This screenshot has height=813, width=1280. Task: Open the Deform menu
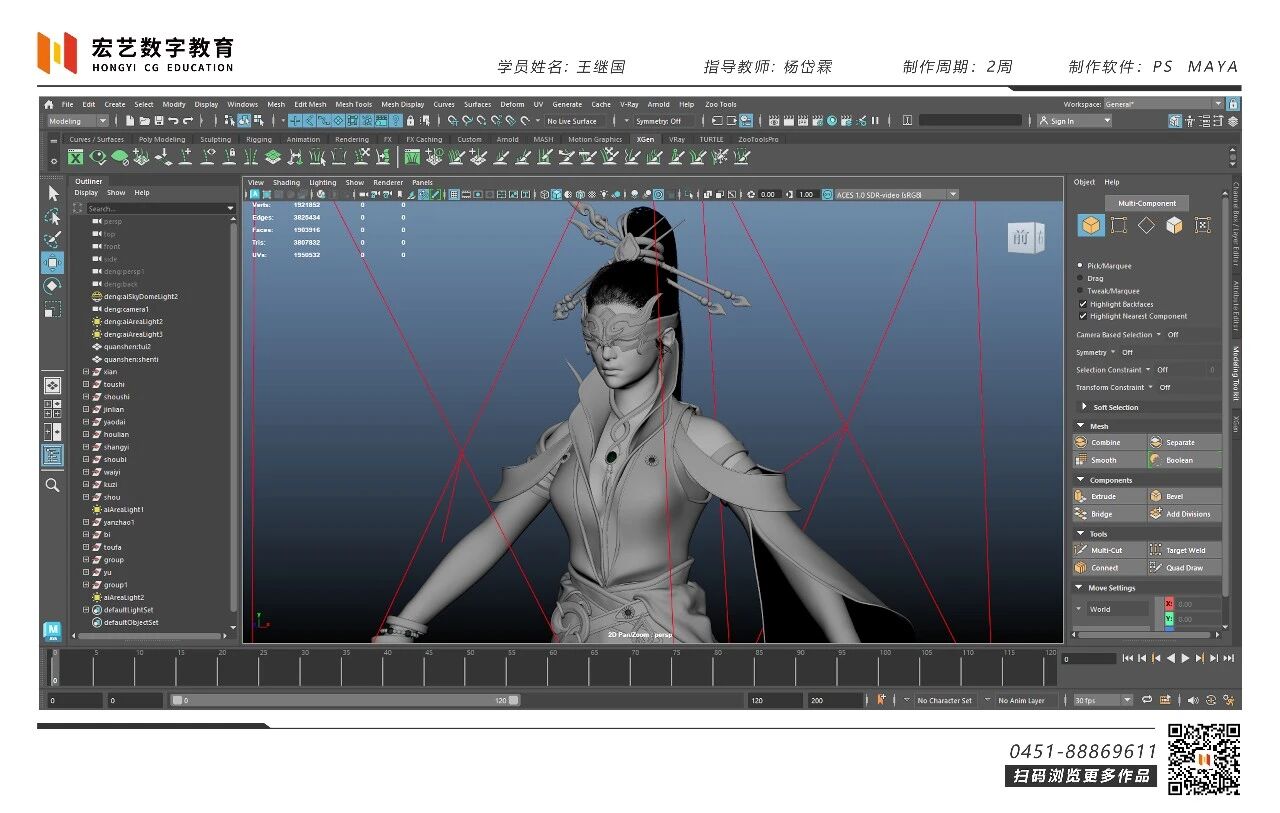512,104
